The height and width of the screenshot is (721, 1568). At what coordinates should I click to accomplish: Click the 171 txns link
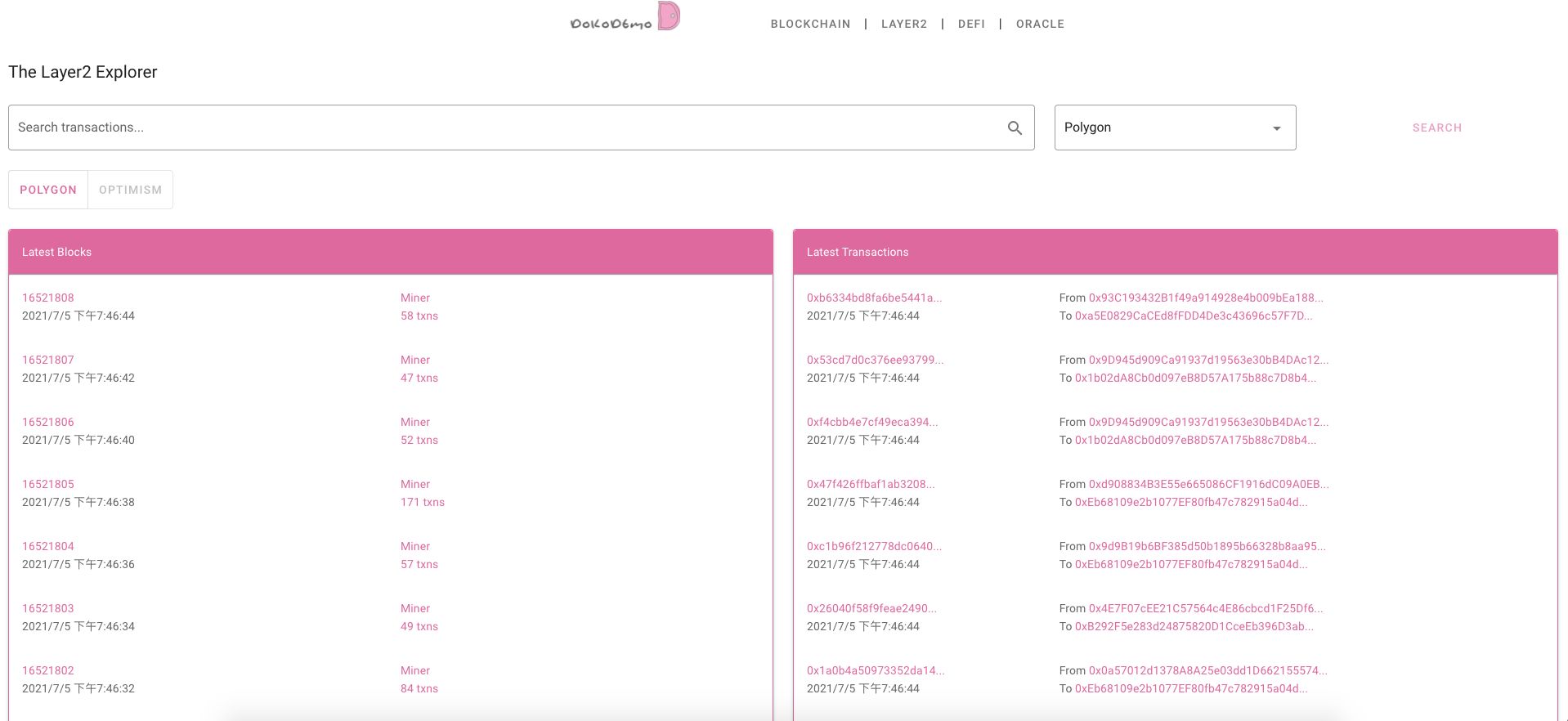(x=423, y=502)
